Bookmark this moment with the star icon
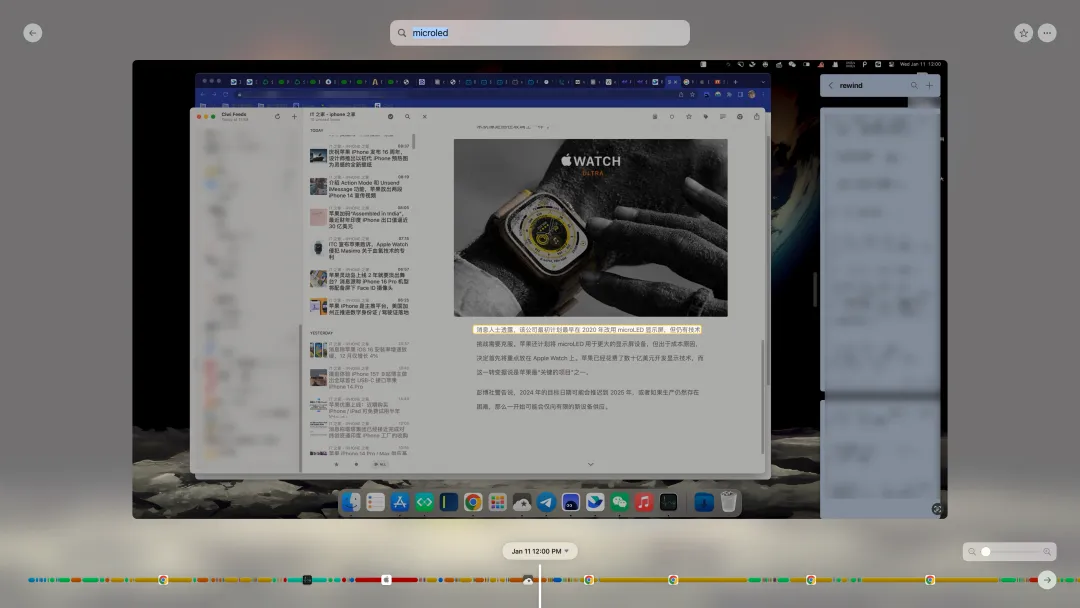1080x608 pixels. [1023, 33]
